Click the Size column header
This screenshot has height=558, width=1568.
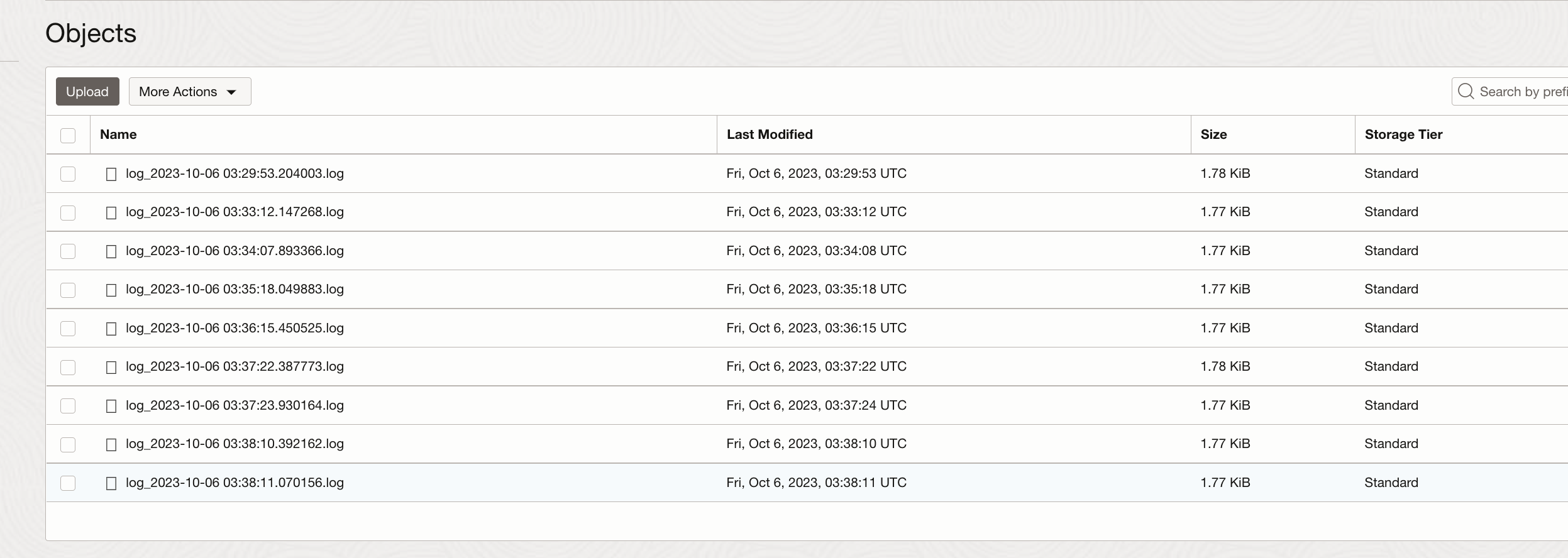coord(1213,134)
